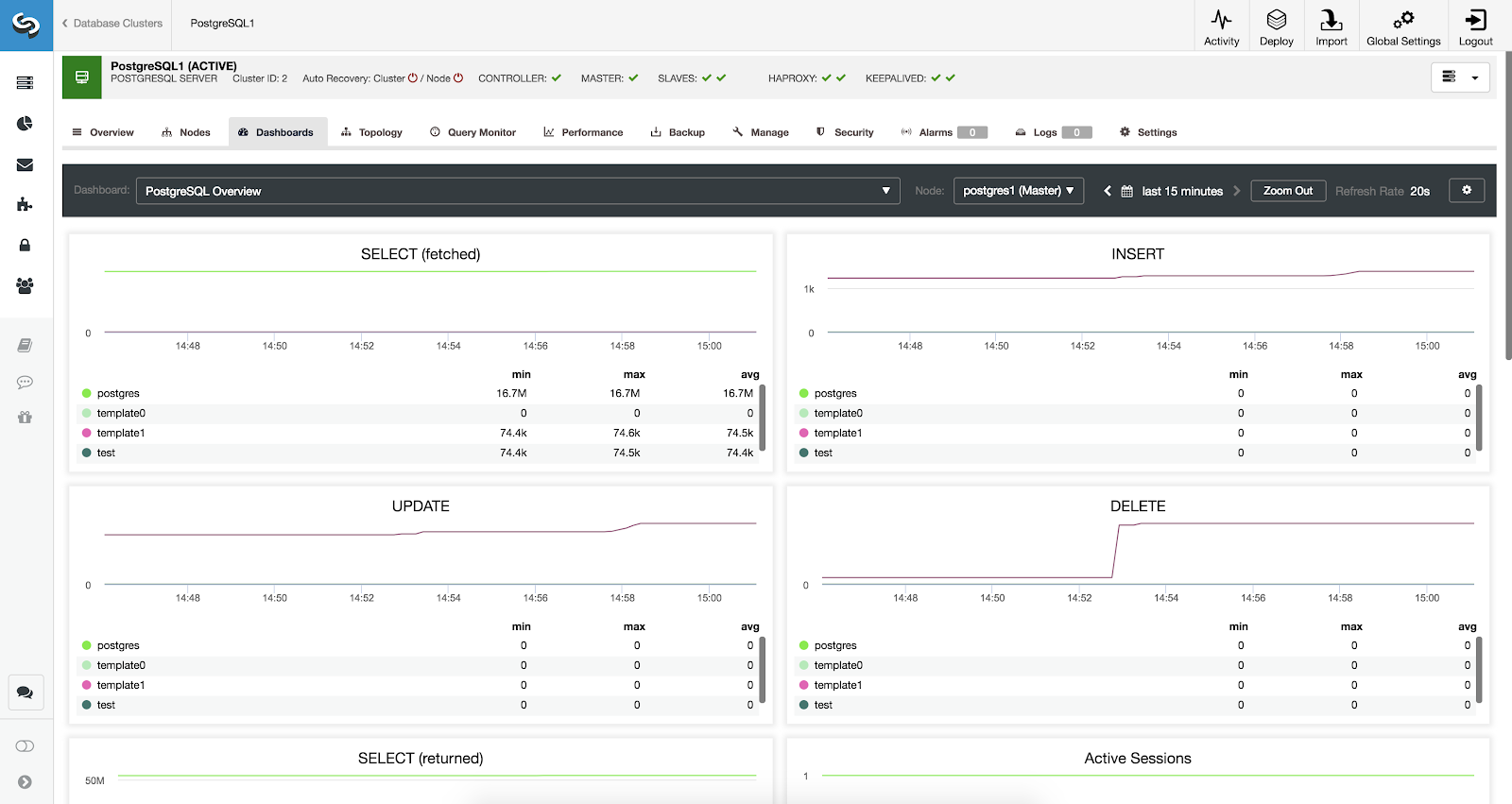Viewport: 1512px width, 804px height.
Task: Select Dashboards tab
Action: tap(277, 132)
